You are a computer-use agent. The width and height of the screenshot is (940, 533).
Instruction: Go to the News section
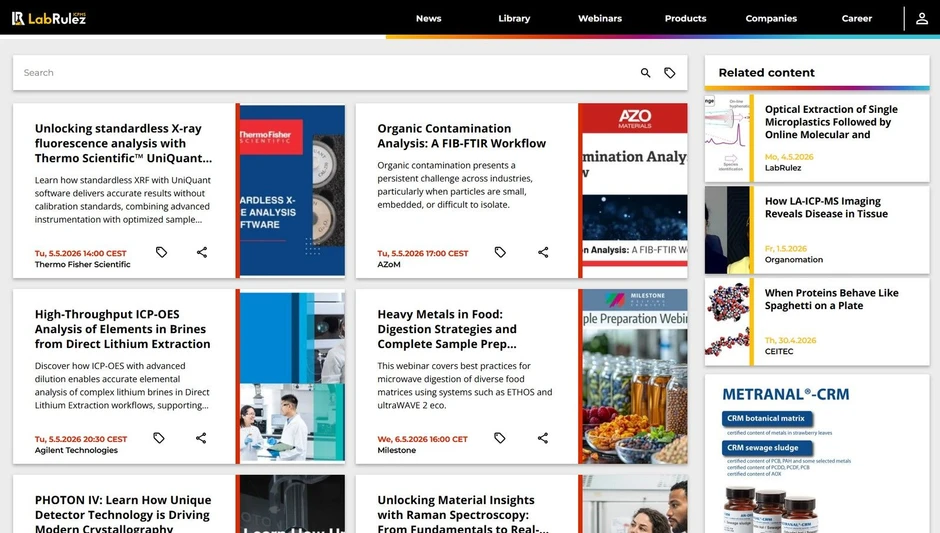click(x=429, y=19)
